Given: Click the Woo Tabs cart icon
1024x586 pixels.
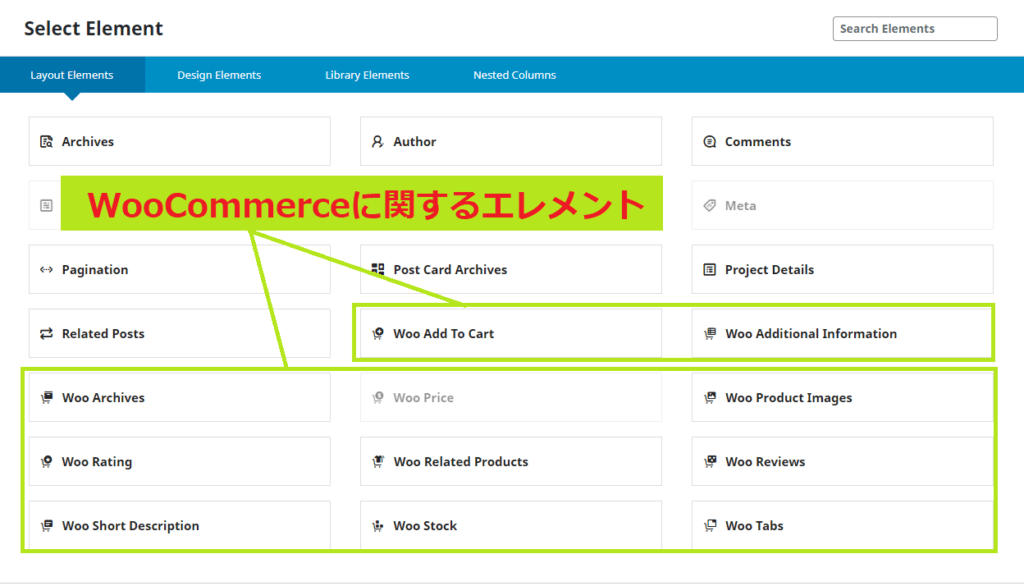Looking at the screenshot, I should pyautogui.click(x=709, y=526).
